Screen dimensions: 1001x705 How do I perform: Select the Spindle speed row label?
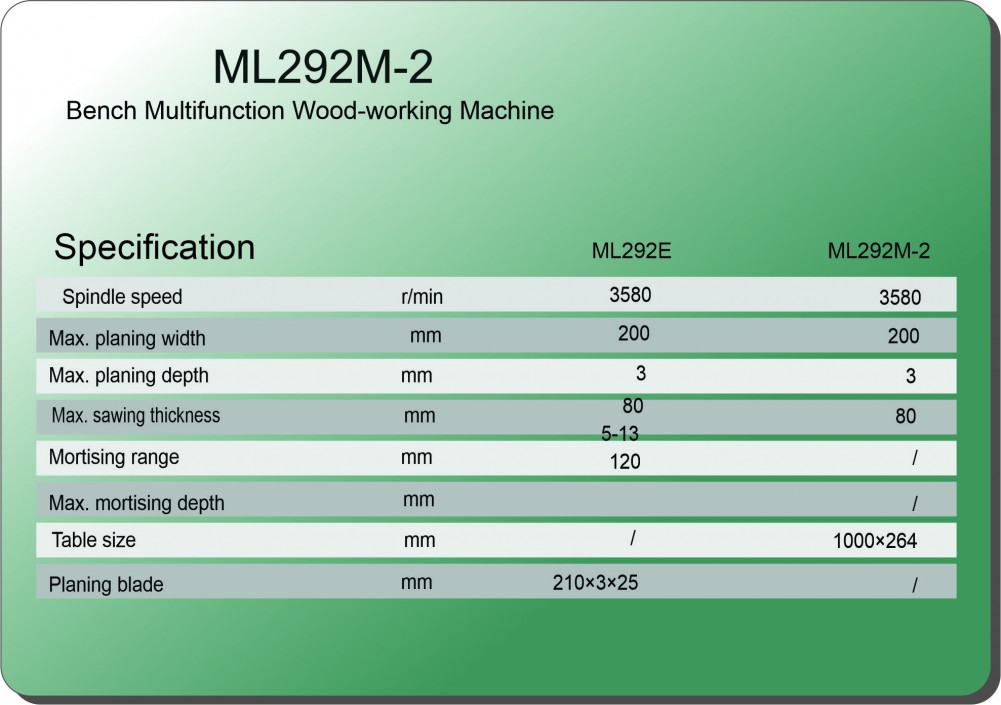click(122, 297)
